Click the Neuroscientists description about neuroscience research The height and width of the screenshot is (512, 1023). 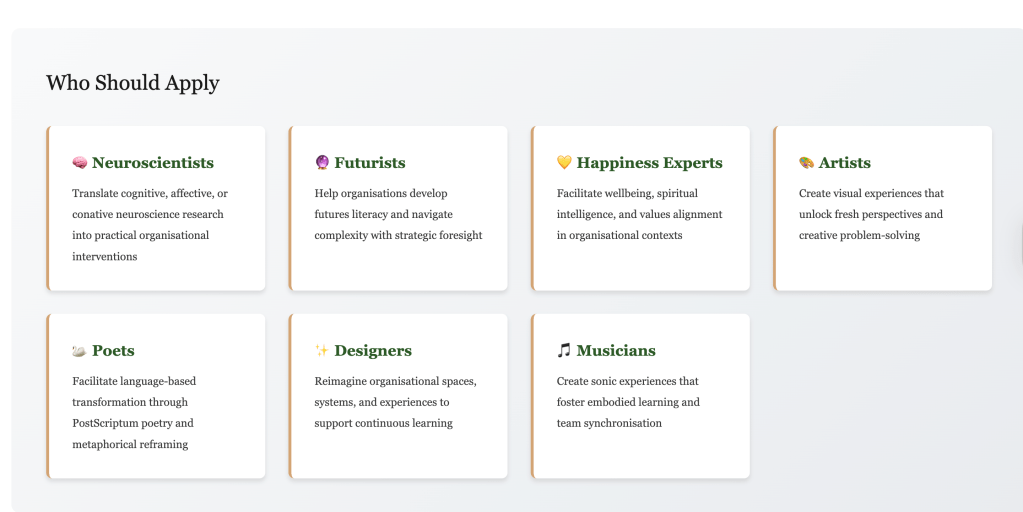150,225
